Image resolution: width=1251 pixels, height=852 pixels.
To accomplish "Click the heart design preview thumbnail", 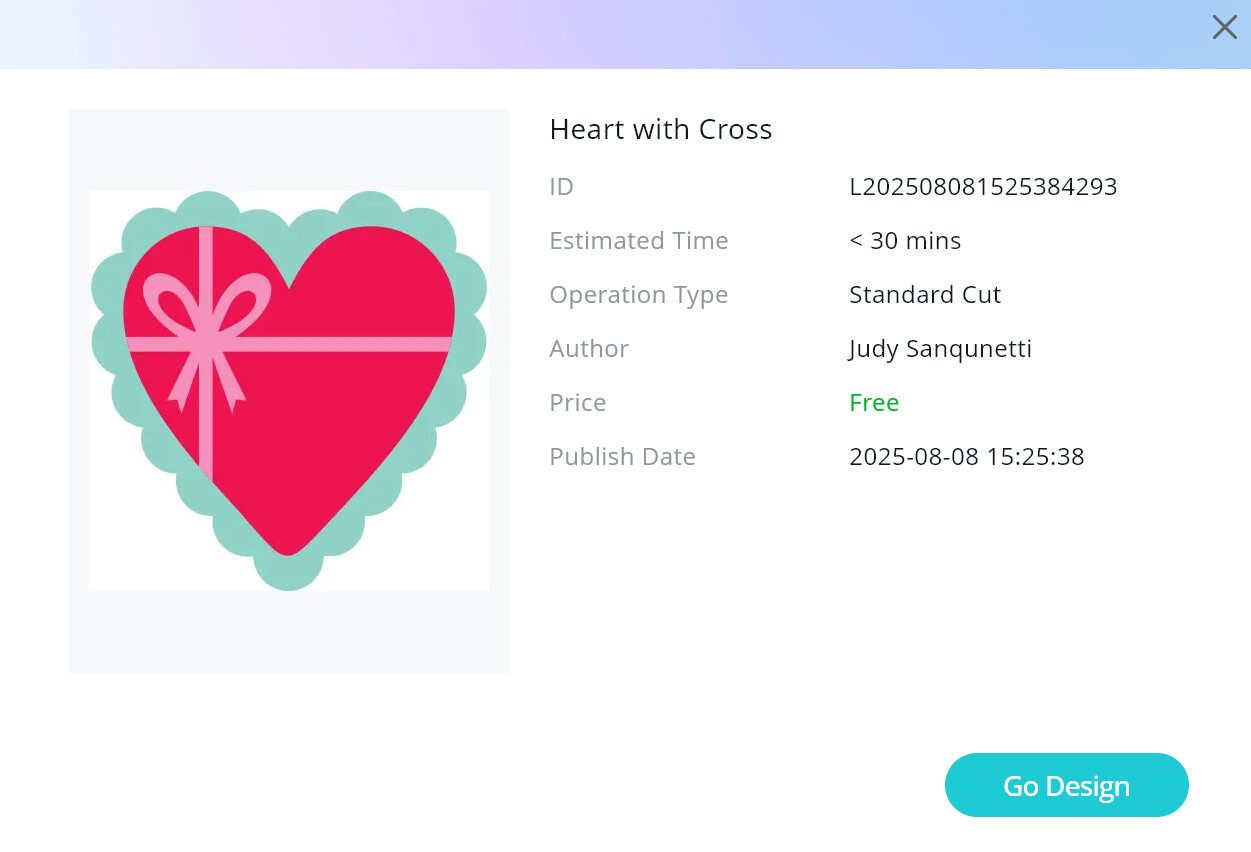I will pos(289,390).
